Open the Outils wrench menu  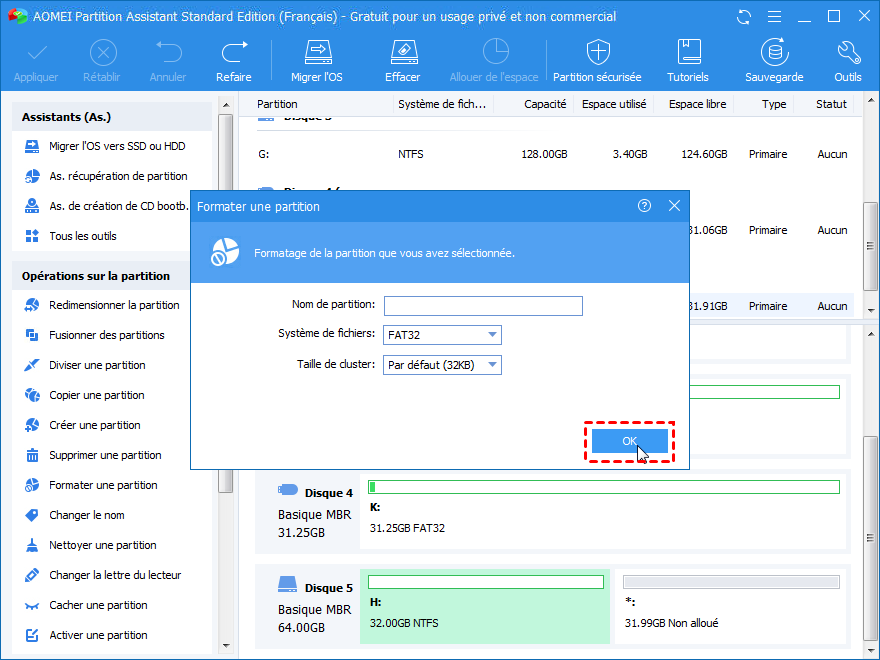pos(847,61)
